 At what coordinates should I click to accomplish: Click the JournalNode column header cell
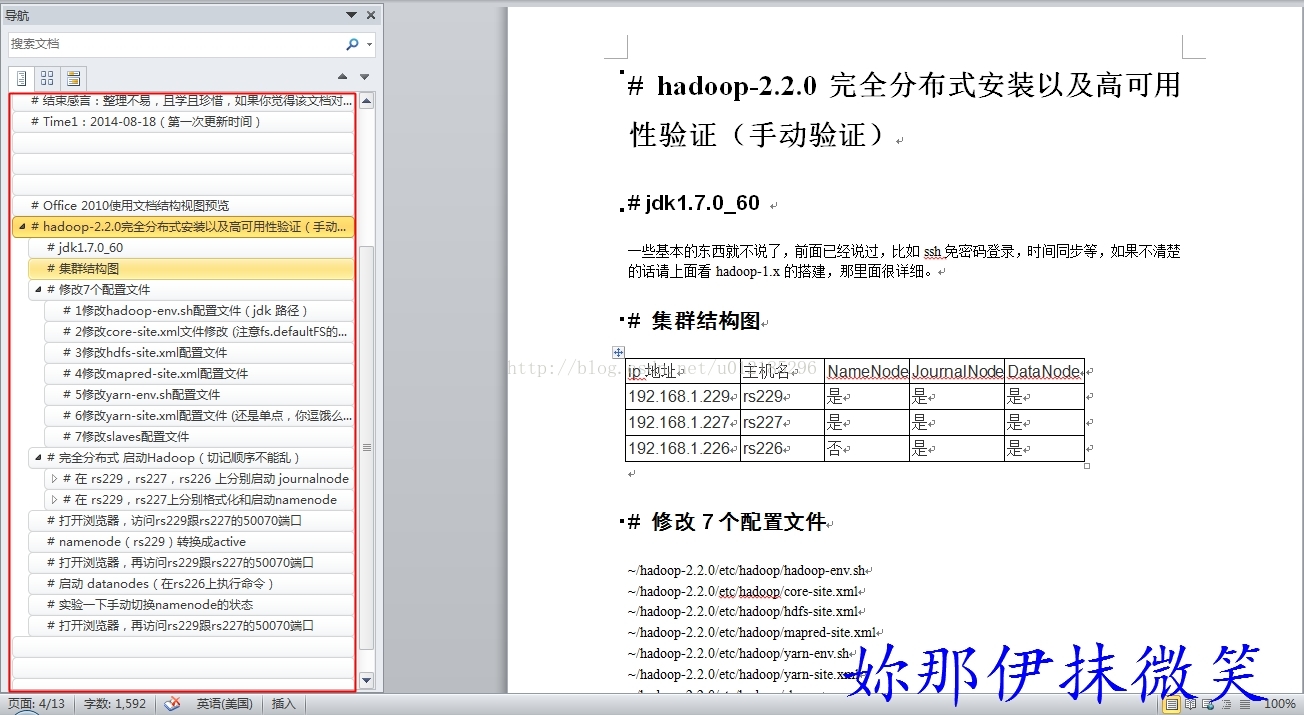point(957,371)
